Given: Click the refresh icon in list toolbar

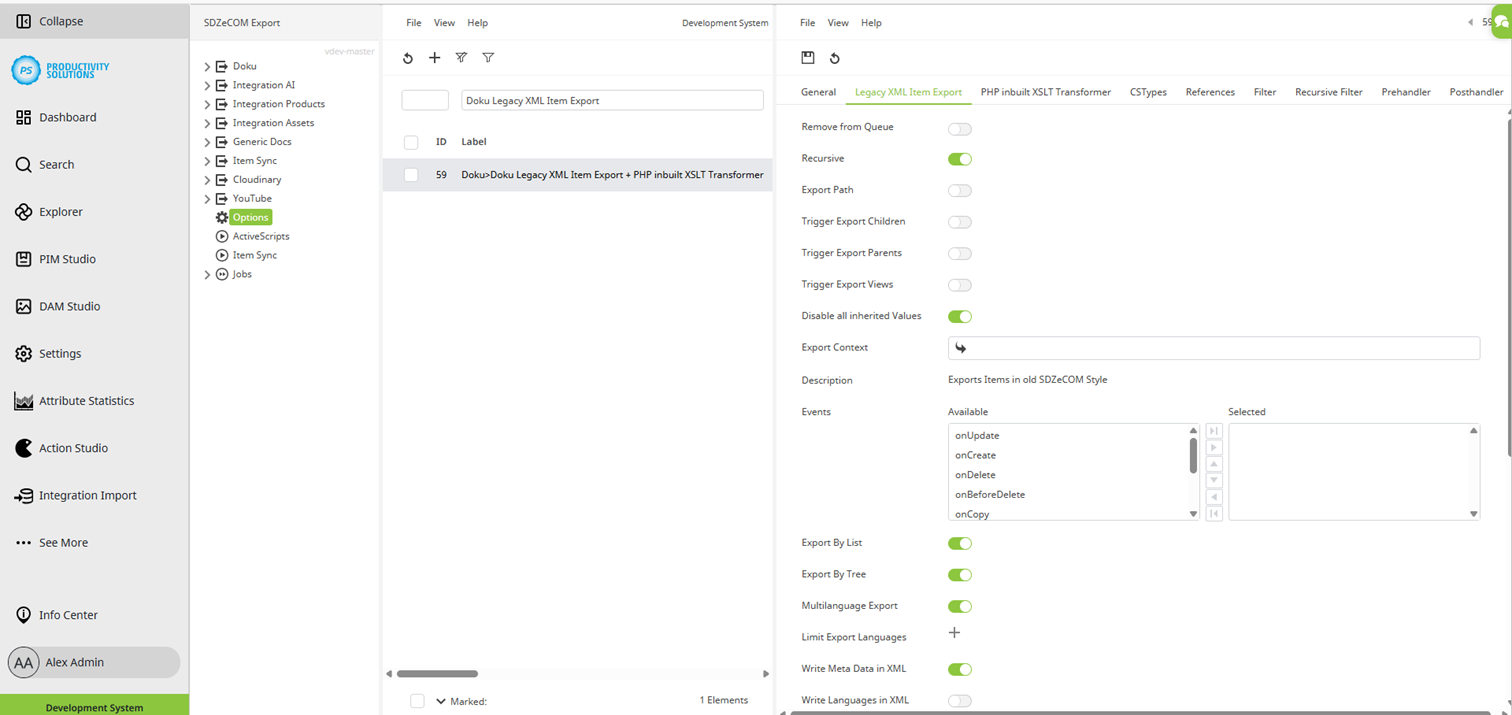Looking at the screenshot, I should pos(408,58).
